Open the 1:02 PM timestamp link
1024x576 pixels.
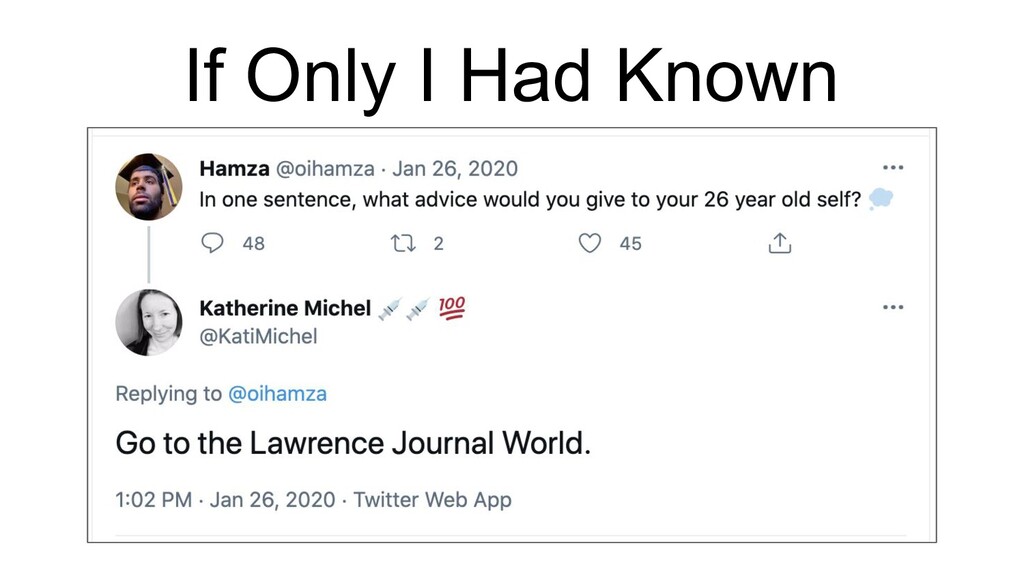tap(153, 500)
